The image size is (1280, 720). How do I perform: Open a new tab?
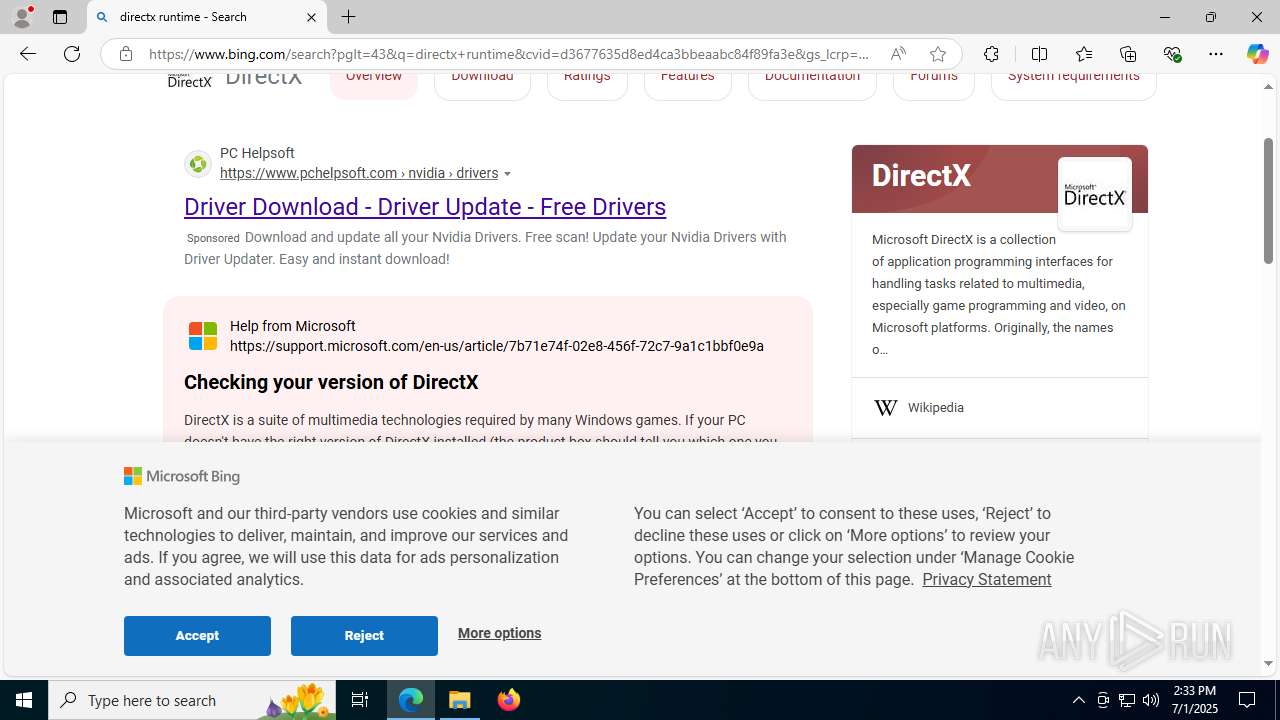tap(348, 17)
